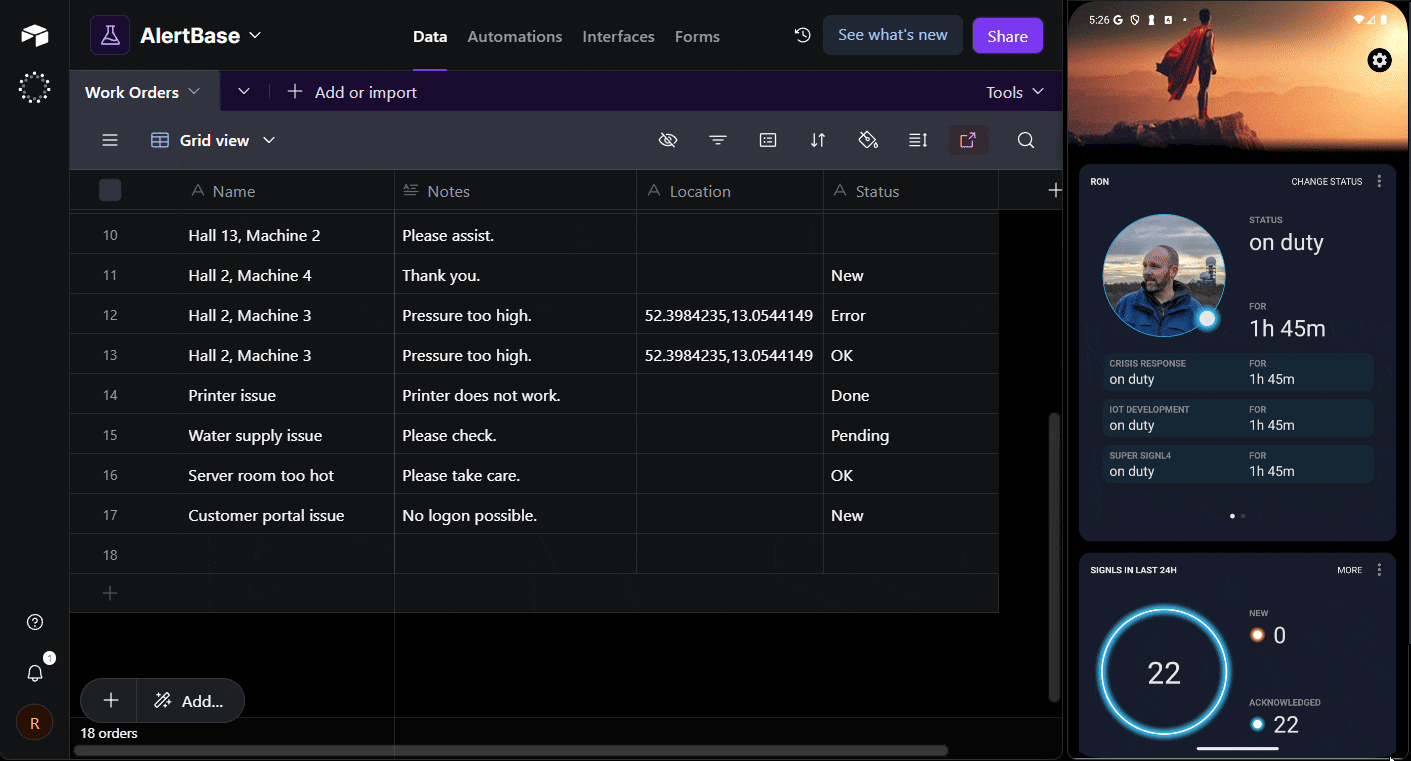Open phone settings gear icon
Viewport: 1411px width, 761px height.
click(x=1380, y=61)
